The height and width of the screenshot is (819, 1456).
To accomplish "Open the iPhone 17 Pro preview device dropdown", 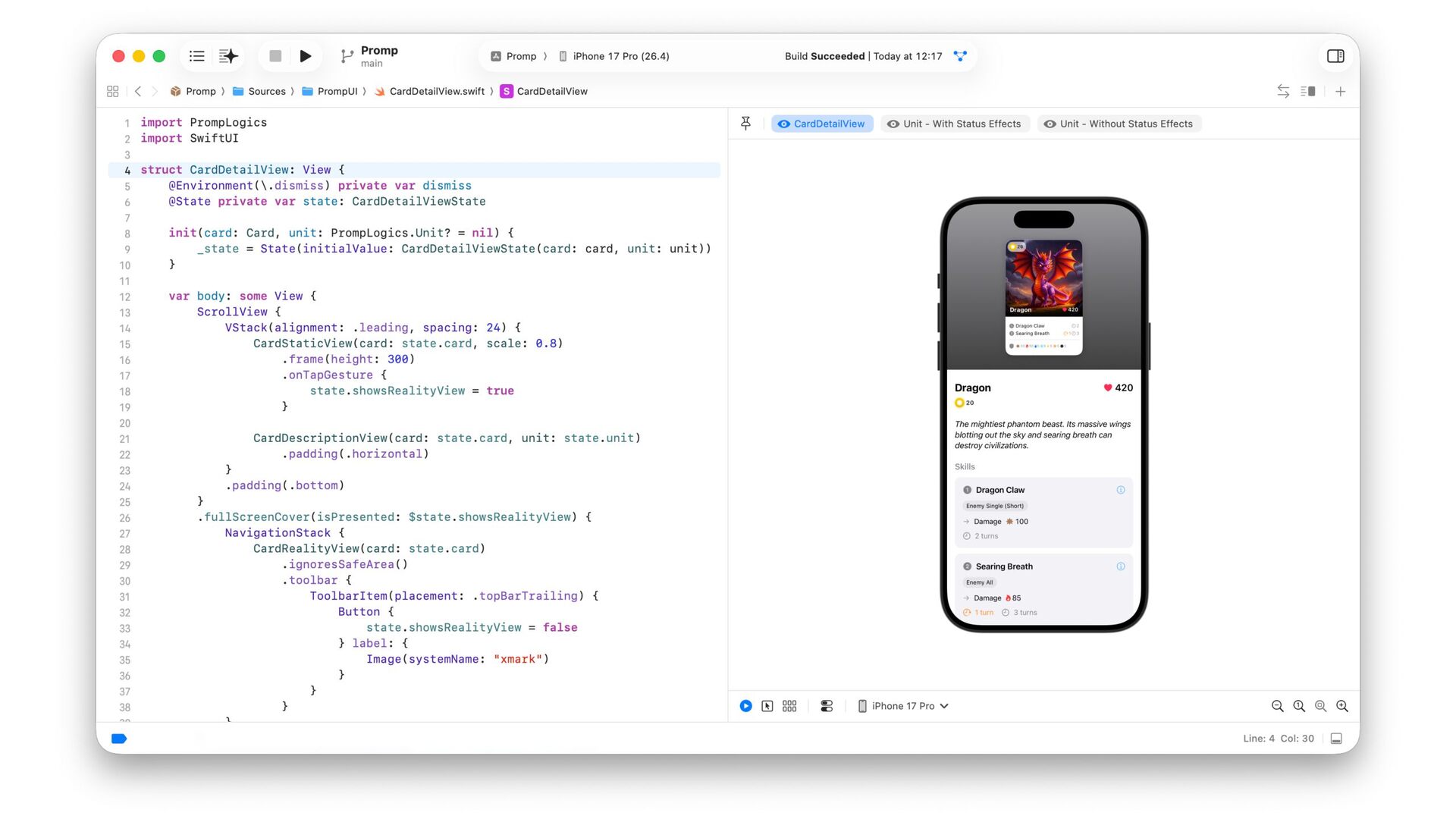I will [x=903, y=706].
